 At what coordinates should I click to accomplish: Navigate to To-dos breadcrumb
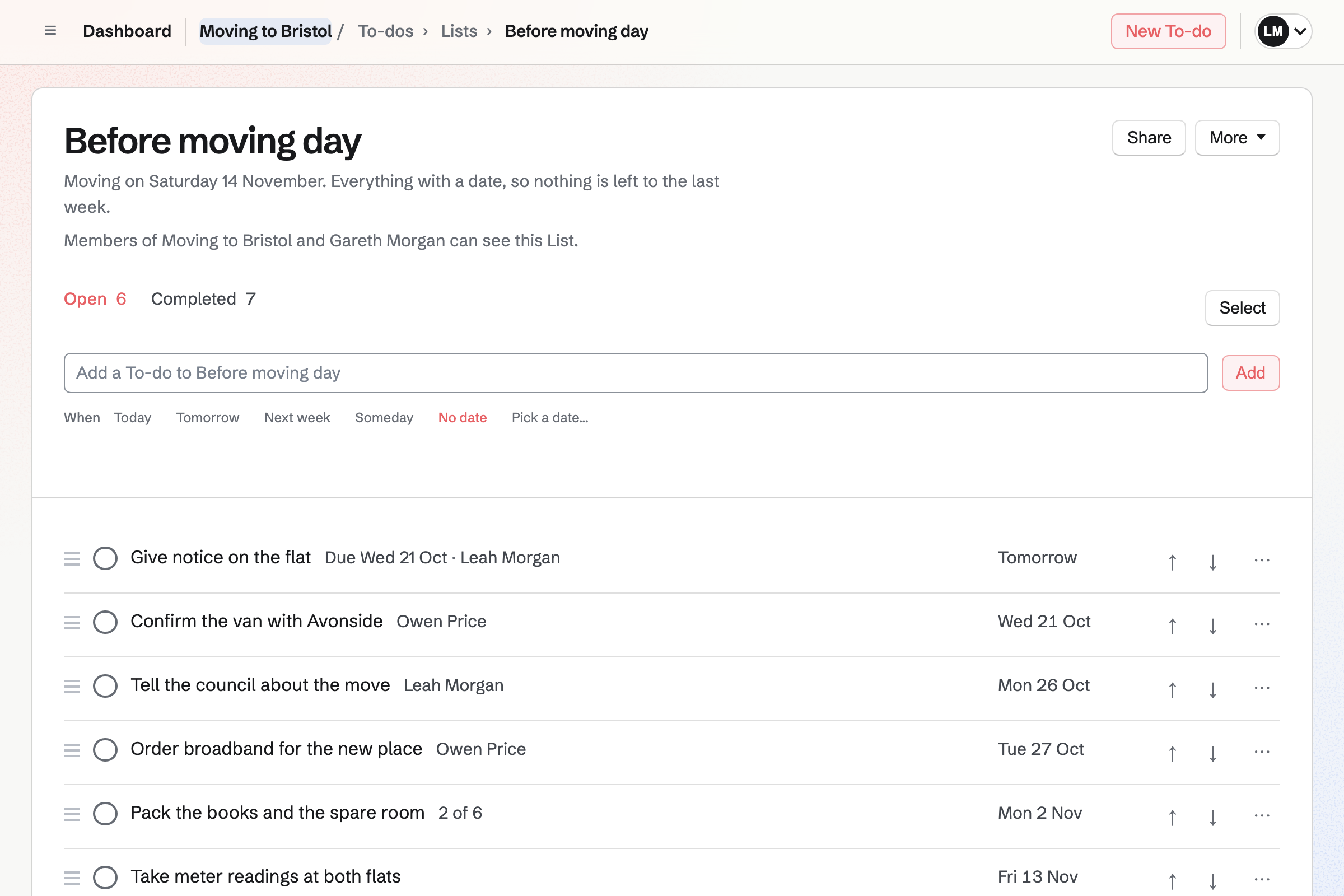(386, 31)
